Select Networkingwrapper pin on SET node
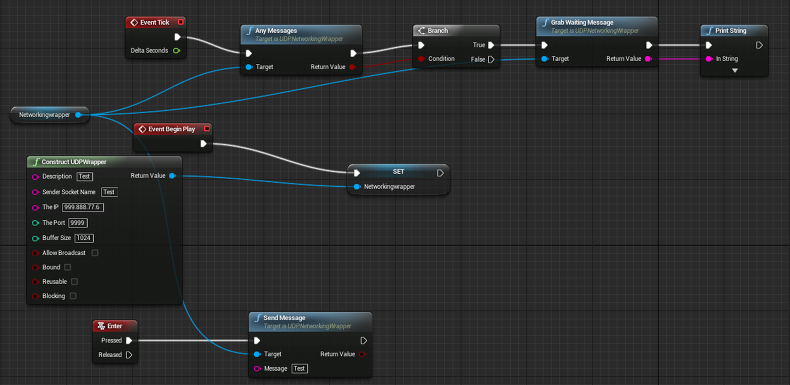 click(x=357, y=187)
